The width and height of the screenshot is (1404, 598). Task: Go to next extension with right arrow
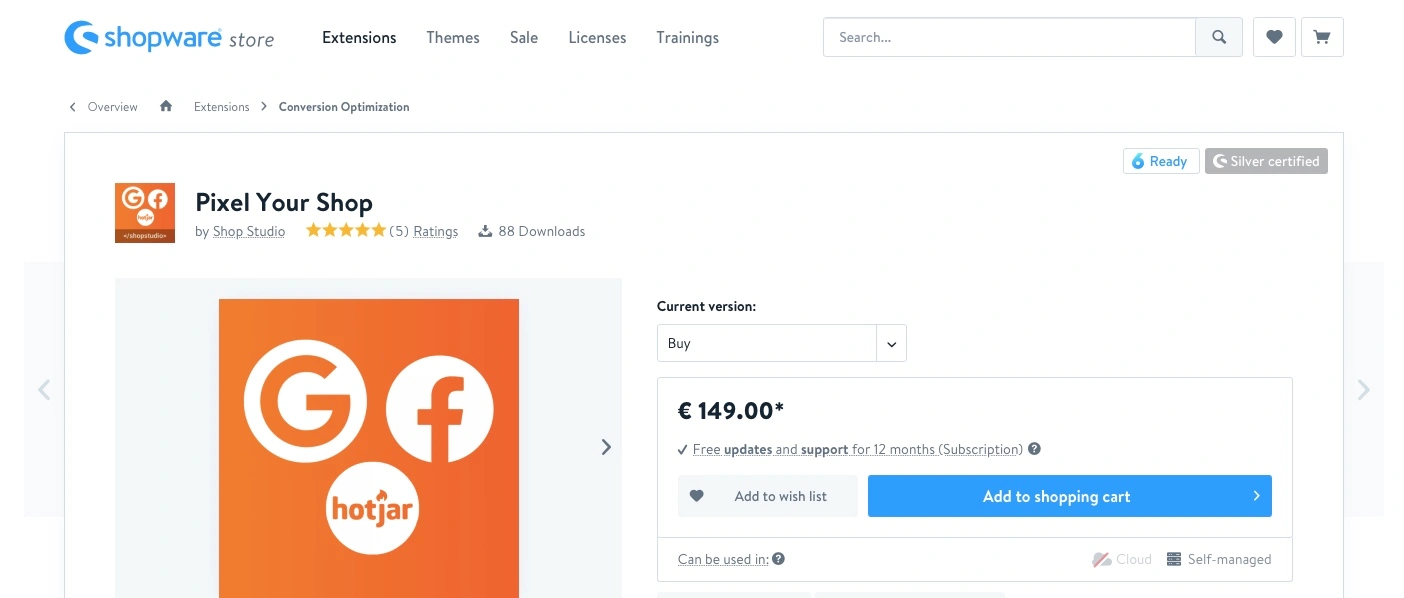tap(1363, 390)
